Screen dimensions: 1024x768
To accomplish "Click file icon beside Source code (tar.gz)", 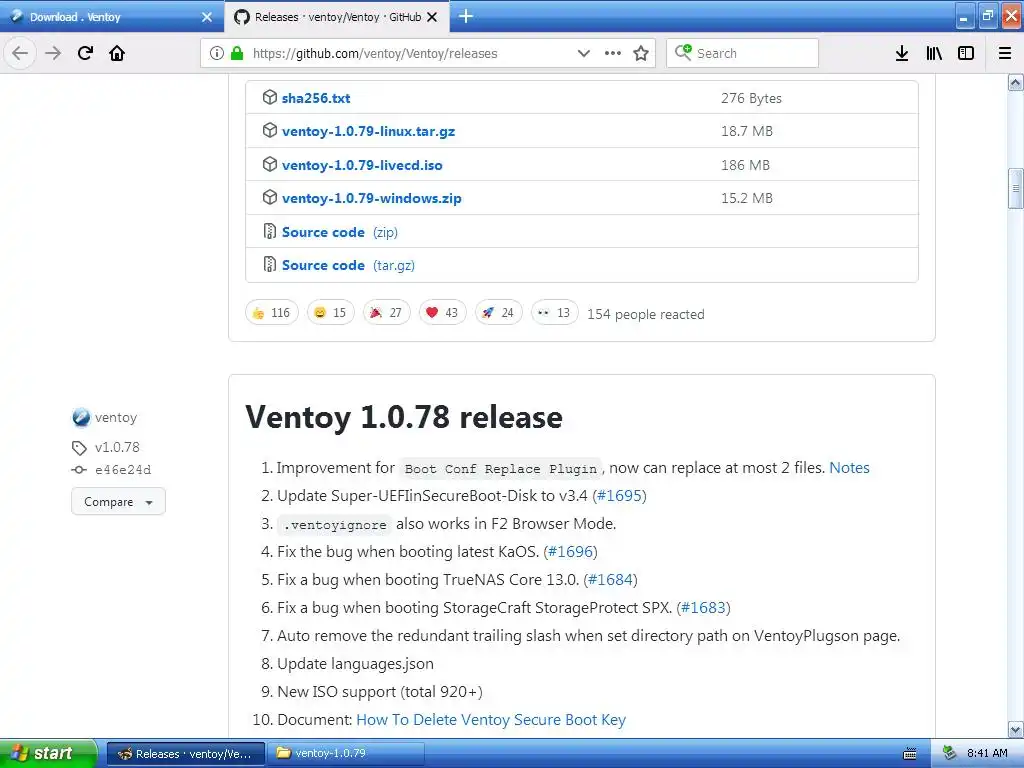I will click(270, 264).
